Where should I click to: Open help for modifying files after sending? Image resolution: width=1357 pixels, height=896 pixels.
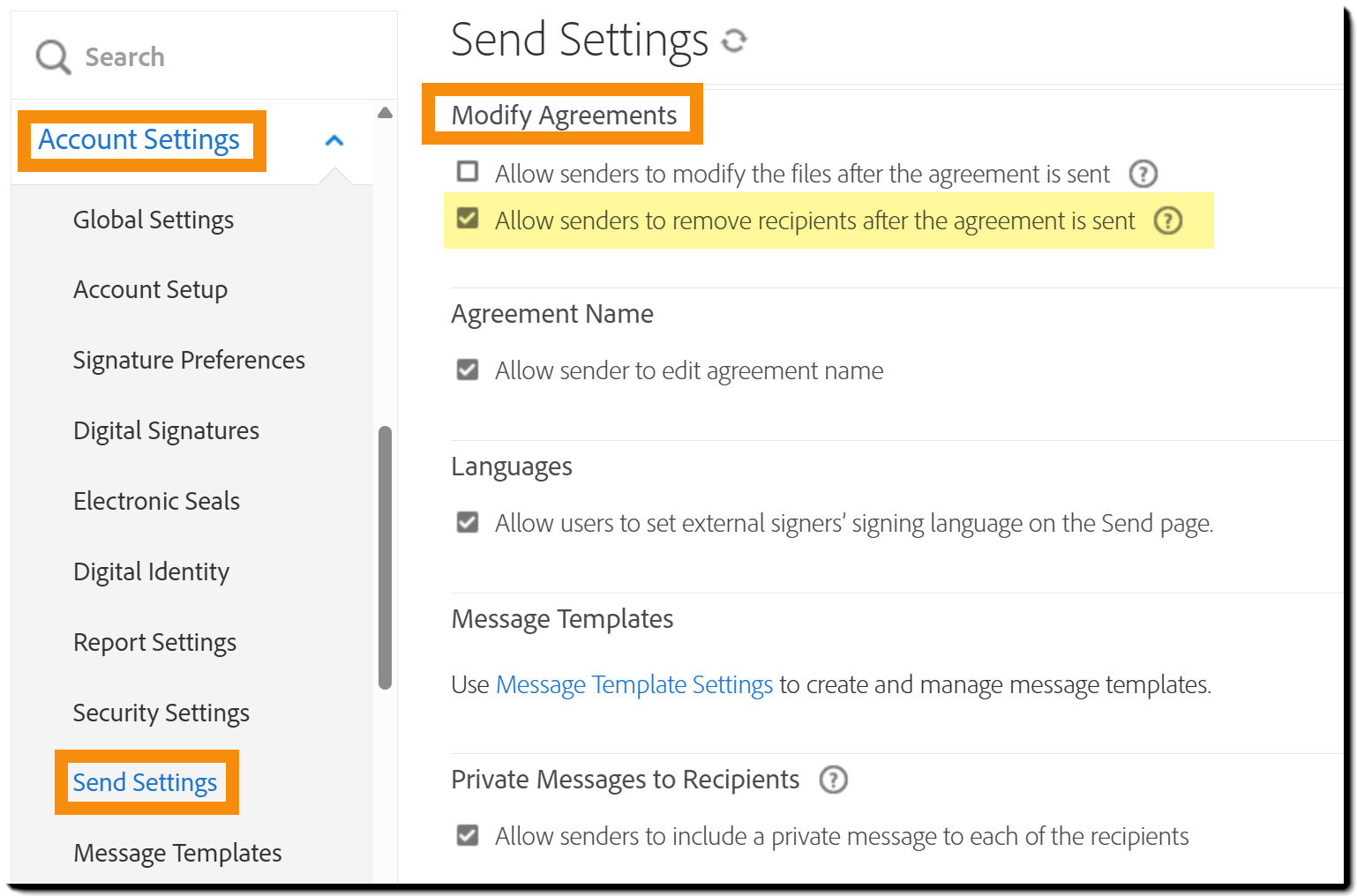tap(1143, 174)
